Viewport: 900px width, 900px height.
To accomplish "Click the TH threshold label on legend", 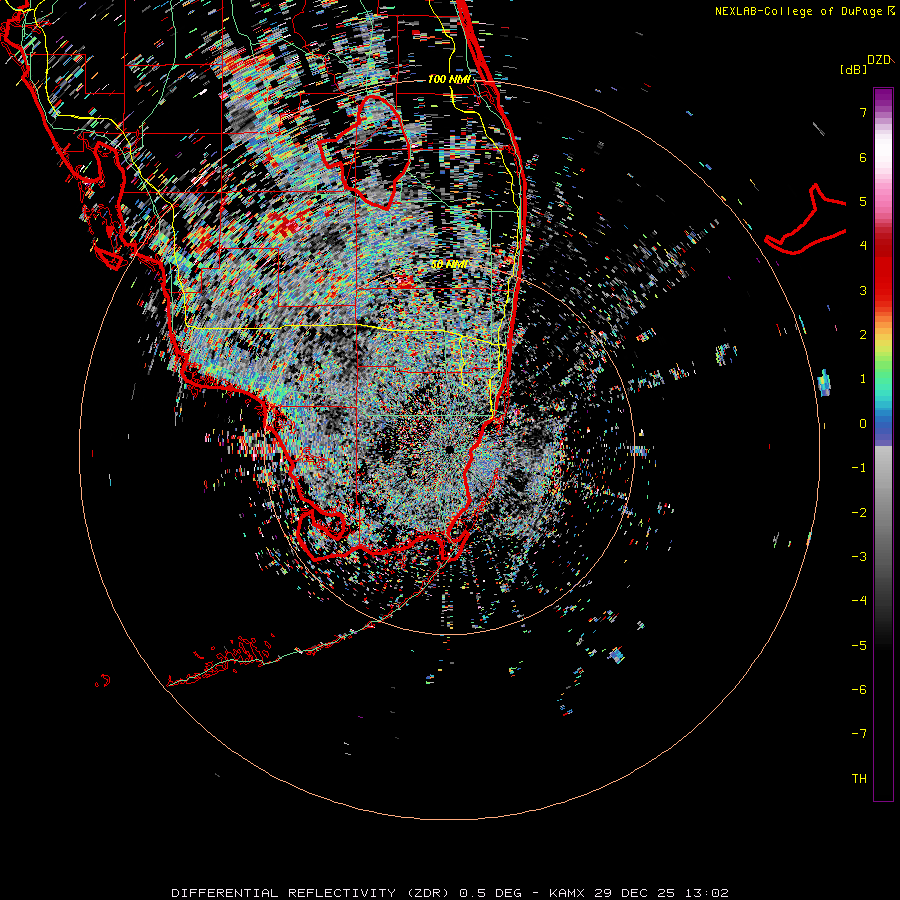I will 859,779.
